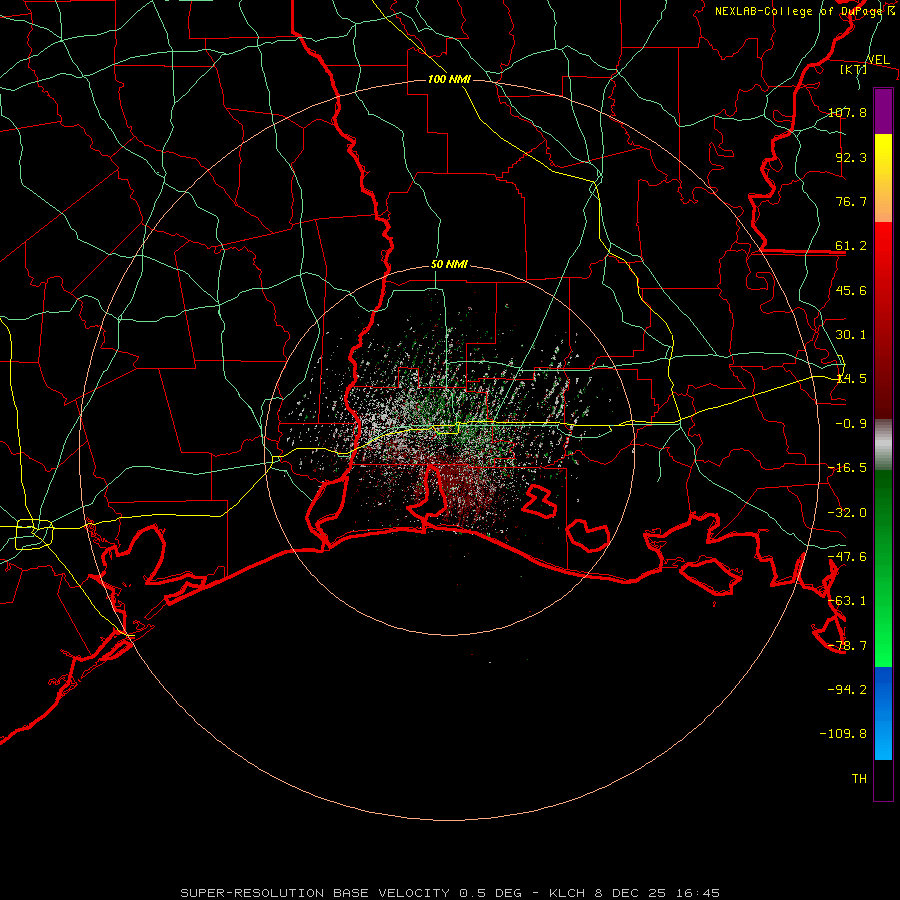Image resolution: width=900 pixels, height=900 pixels.
Task: Click the gray near-zero segment of color bar
Action: (x=883, y=445)
